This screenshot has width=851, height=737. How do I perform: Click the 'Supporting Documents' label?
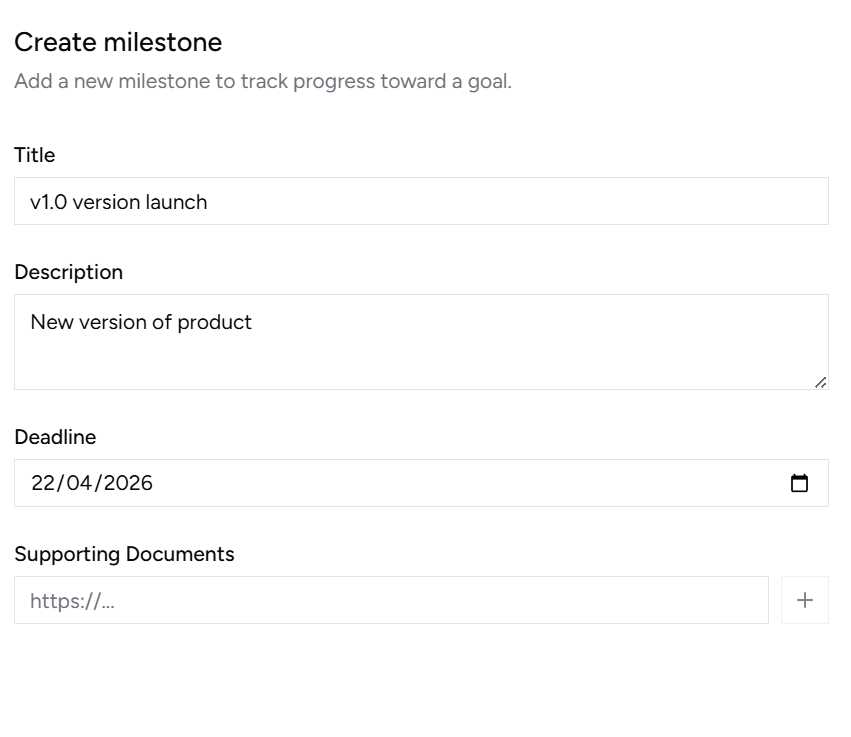(x=124, y=554)
